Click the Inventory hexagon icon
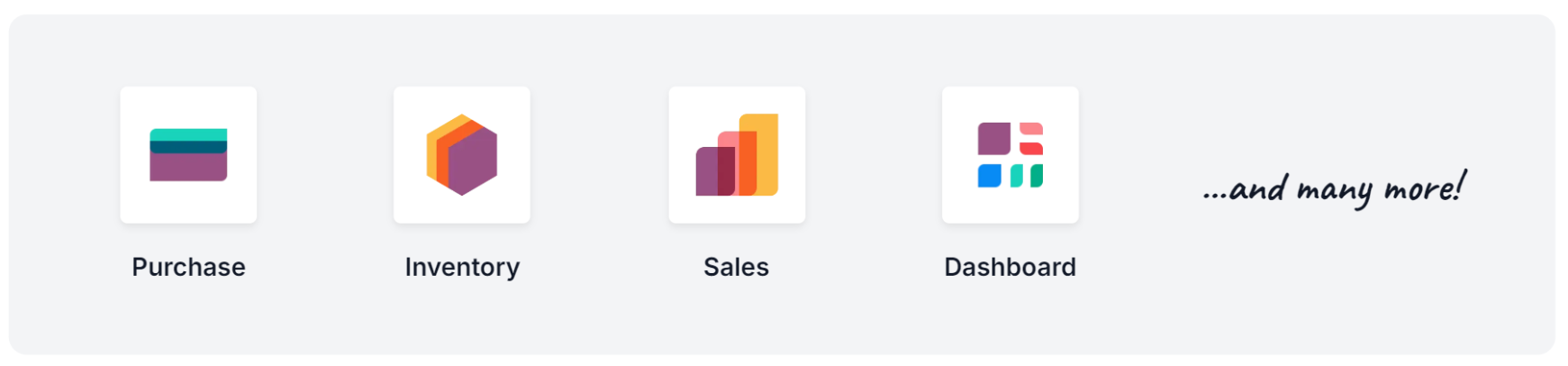This screenshot has width=1568, height=366. pyautogui.click(x=462, y=154)
